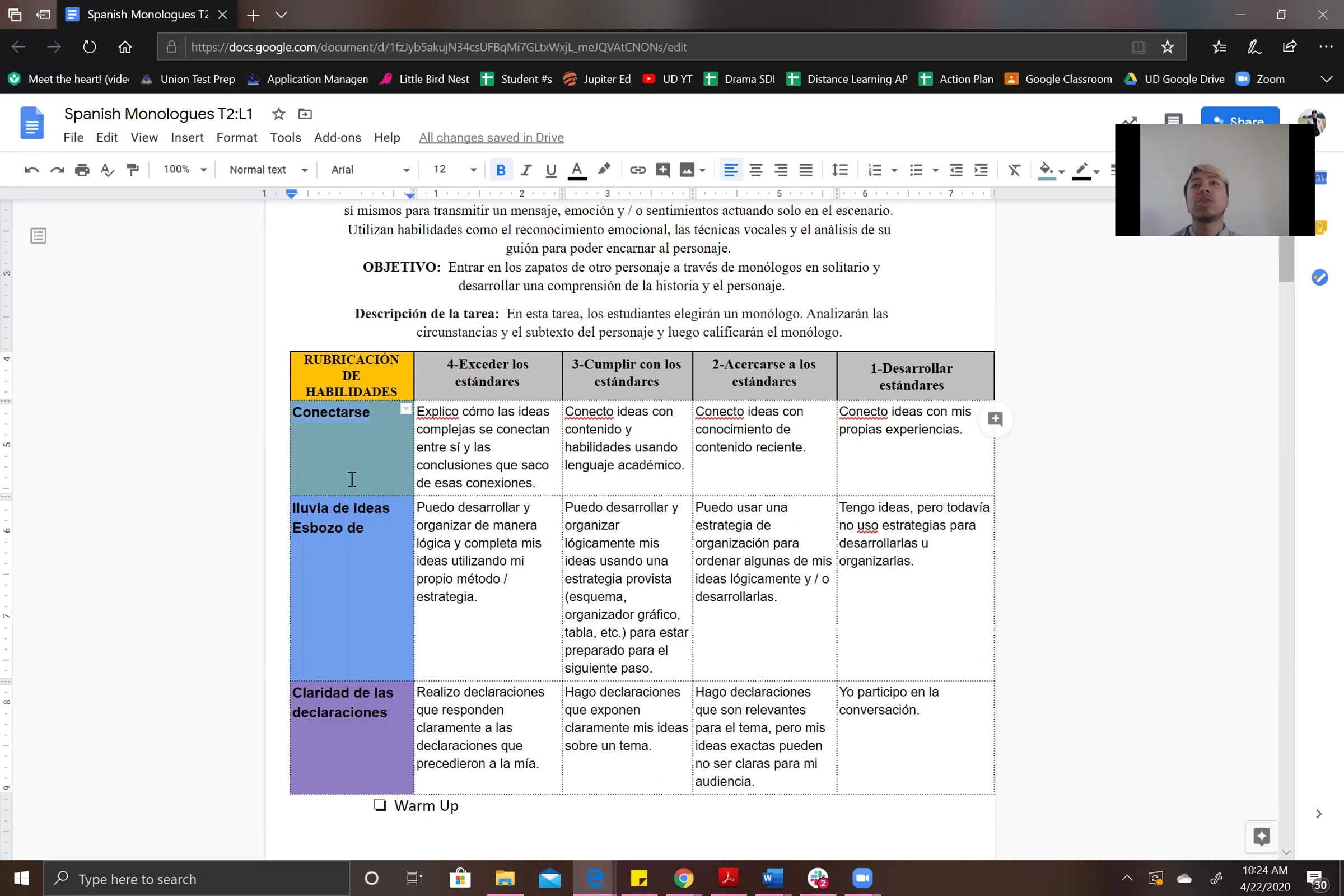Toggle Italic formatting button
The image size is (1344, 896).
(526, 170)
